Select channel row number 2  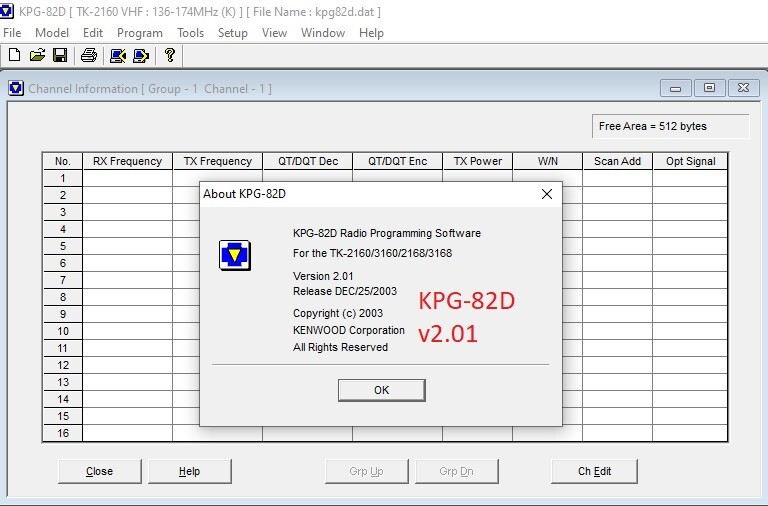tap(63, 195)
